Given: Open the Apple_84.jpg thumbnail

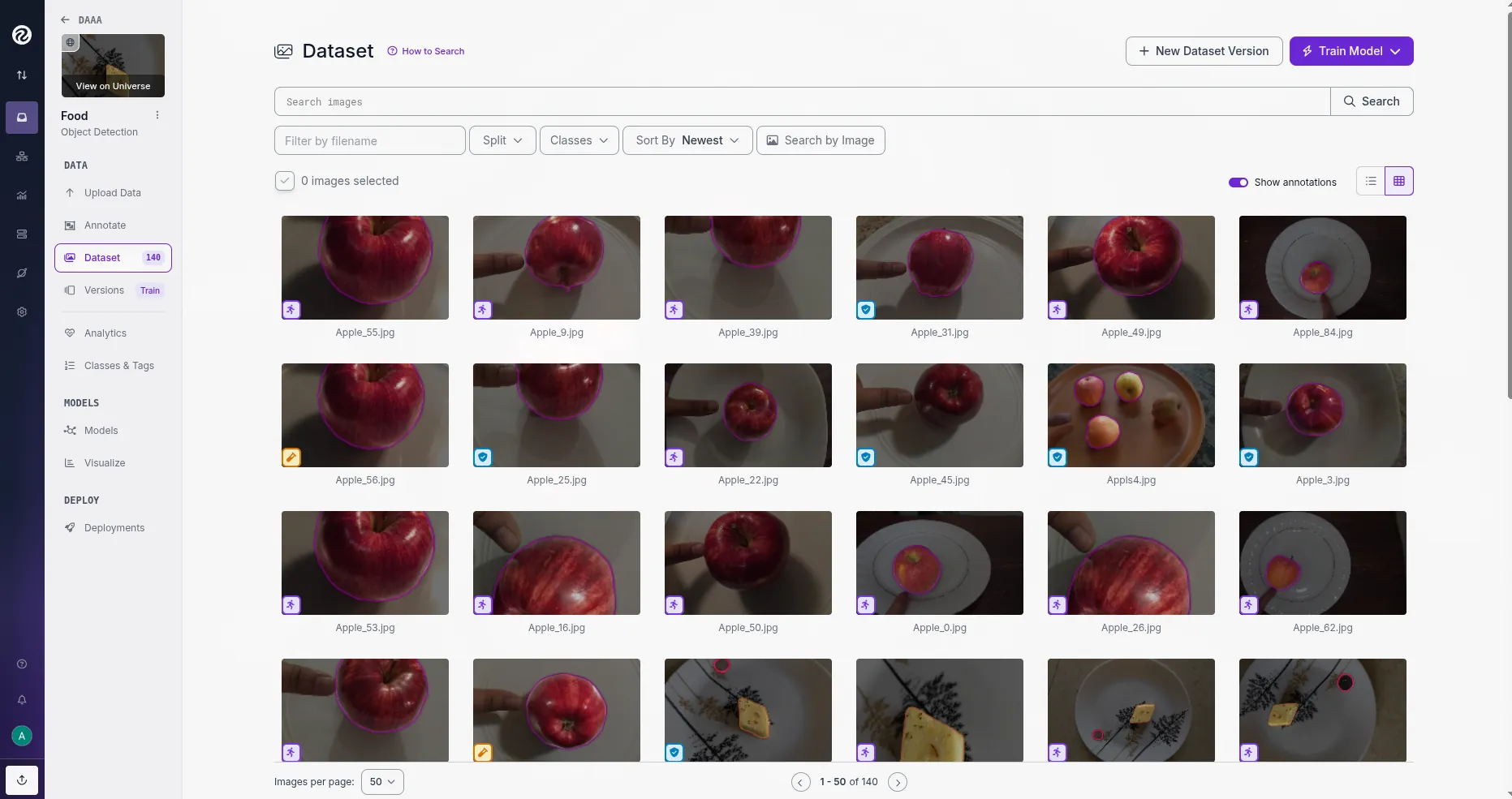Looking at the screenshot, I should pos(1322,268).
